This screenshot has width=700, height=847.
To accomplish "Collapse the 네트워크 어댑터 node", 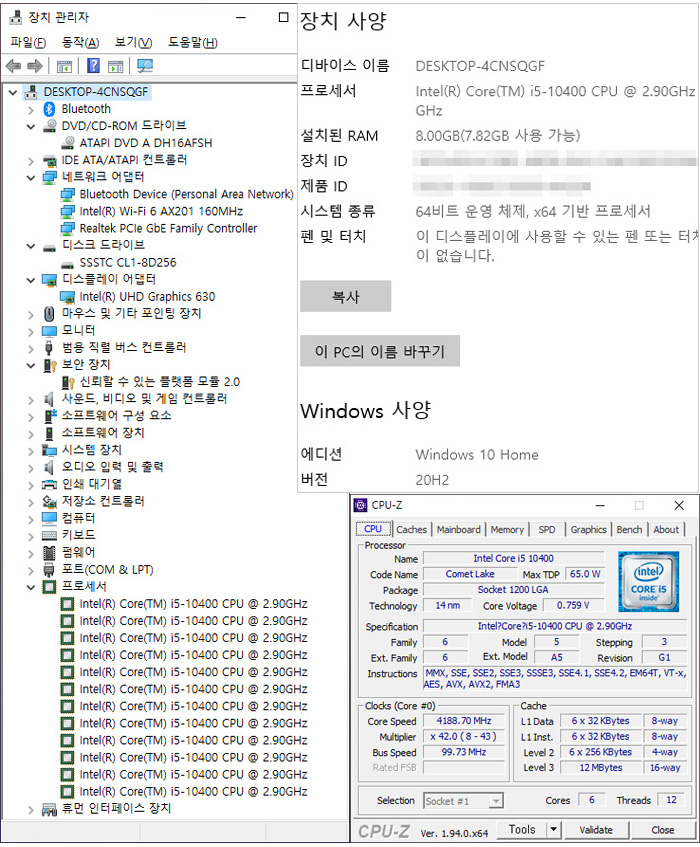I will [31, 178].
